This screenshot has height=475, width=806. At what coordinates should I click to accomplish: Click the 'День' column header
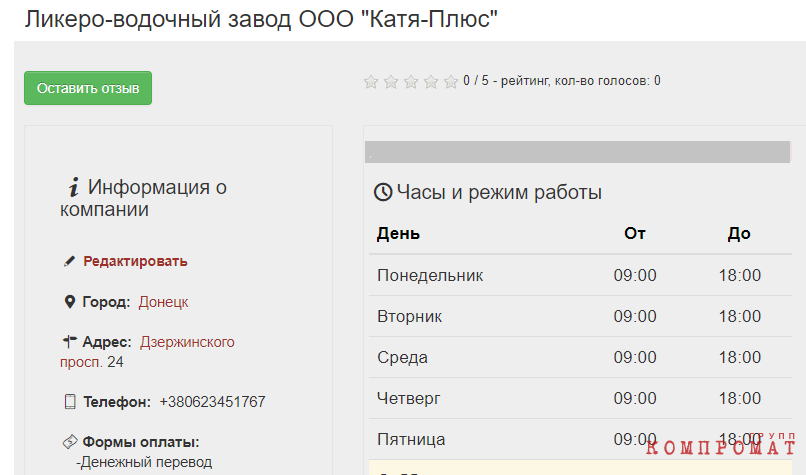tap(398, 233)
